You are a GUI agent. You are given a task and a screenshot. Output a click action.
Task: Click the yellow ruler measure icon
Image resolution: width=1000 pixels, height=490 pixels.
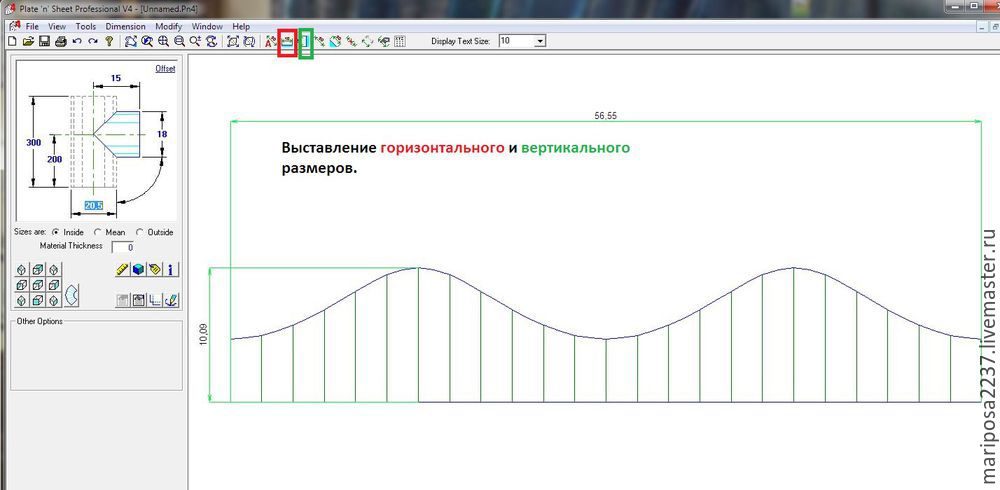[123, 269]
